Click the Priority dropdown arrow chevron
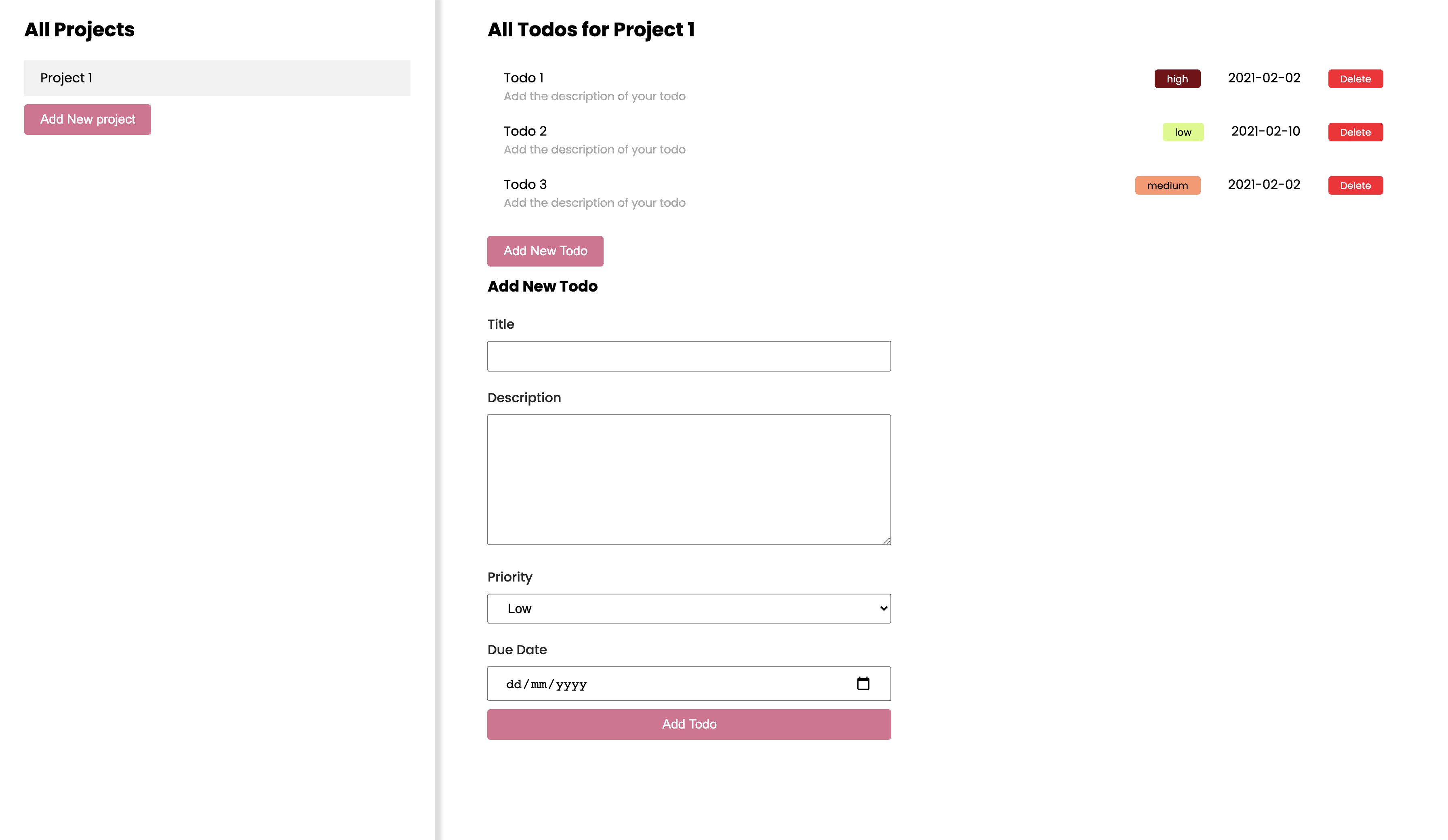The height and width of the screenshot is (840, 1448). [883, 609]
